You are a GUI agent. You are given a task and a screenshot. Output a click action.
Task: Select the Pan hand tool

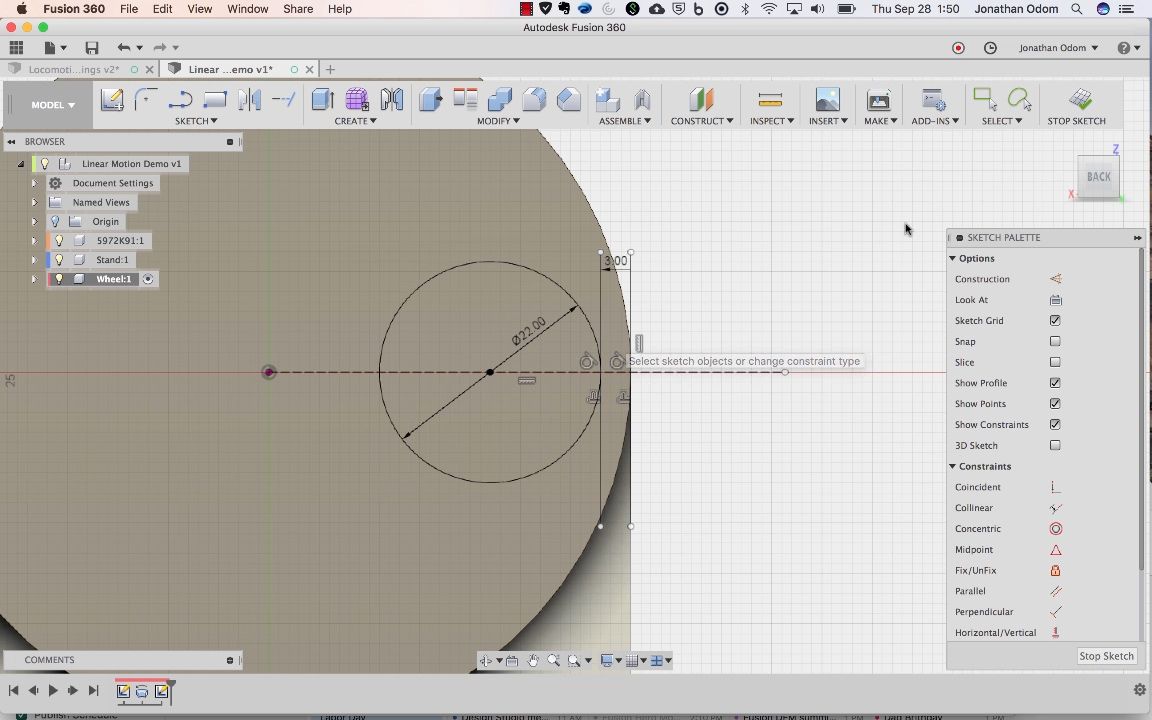533,660
